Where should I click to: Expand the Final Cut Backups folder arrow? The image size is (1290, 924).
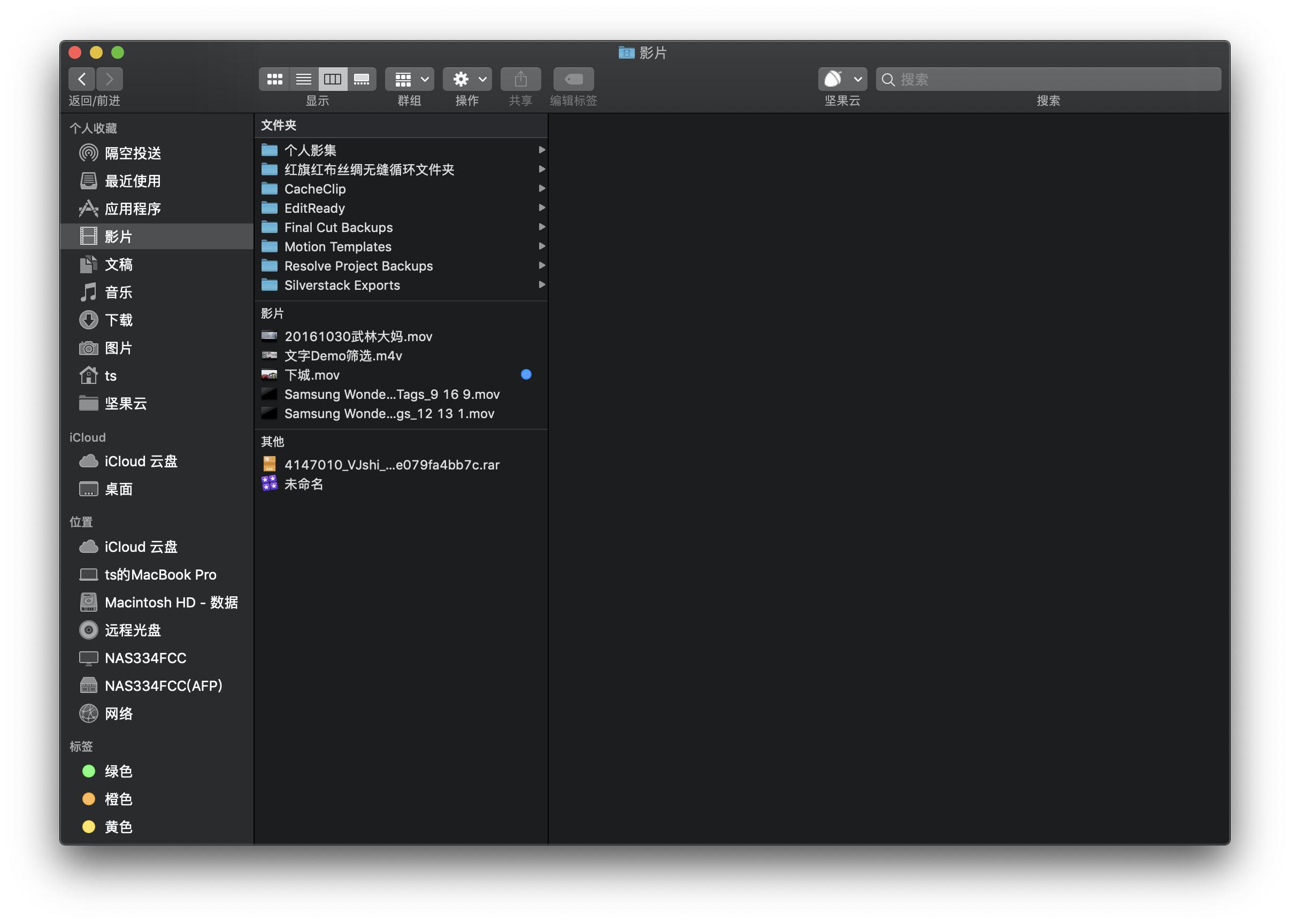tap(541, 227)
